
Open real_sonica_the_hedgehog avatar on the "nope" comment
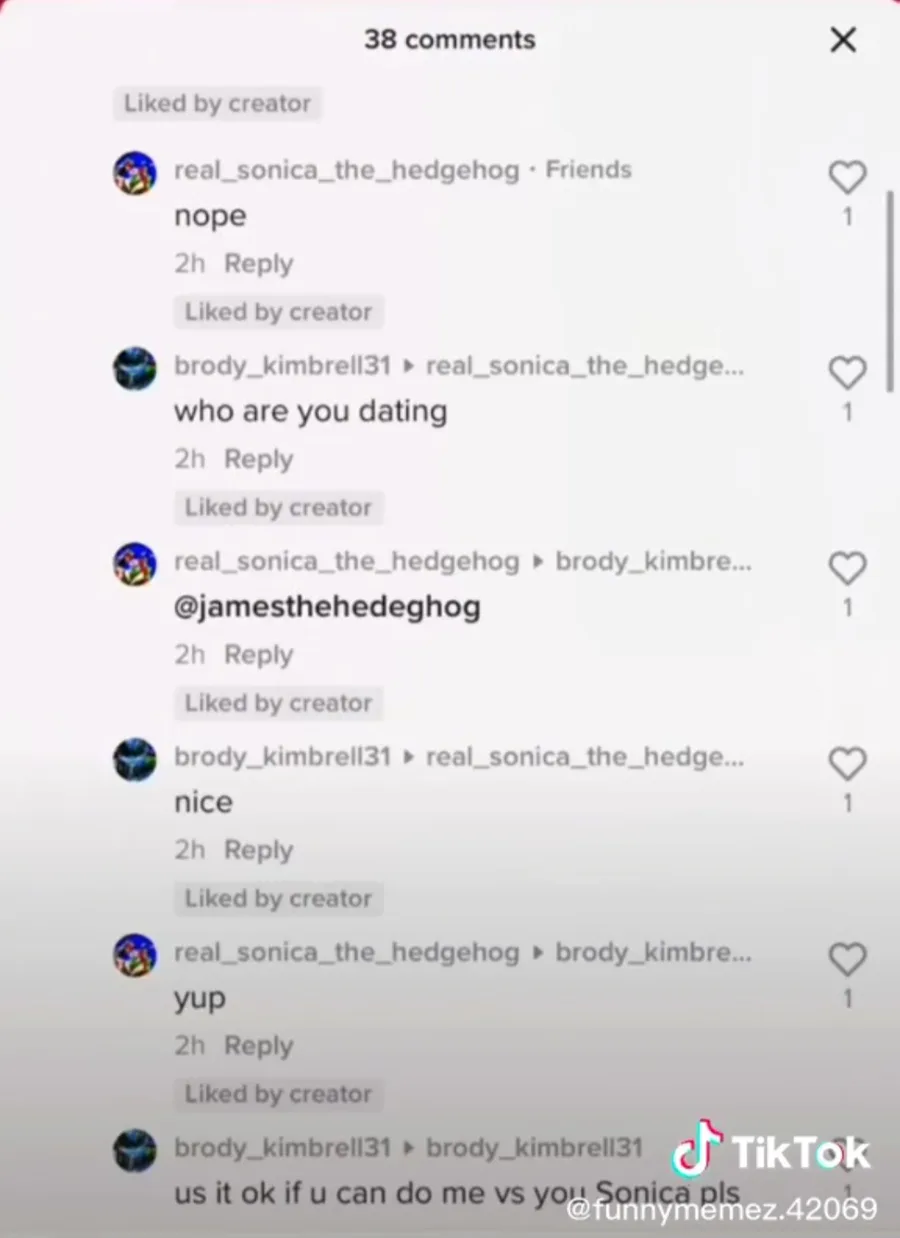coord(135,173)
